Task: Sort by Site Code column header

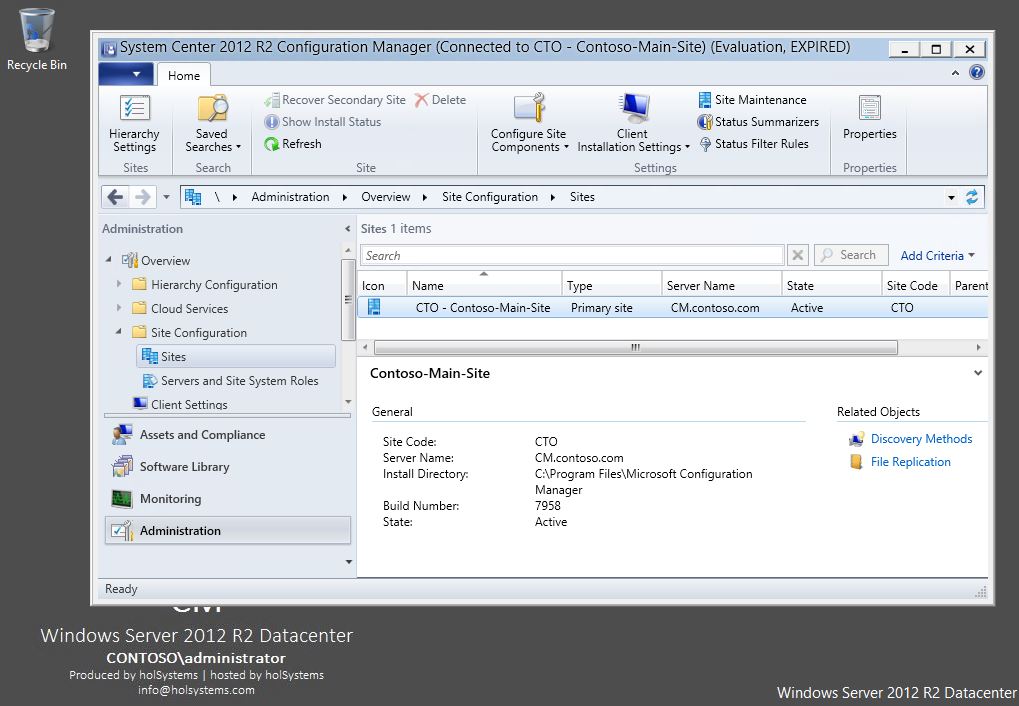Action: tap(916, 285)
